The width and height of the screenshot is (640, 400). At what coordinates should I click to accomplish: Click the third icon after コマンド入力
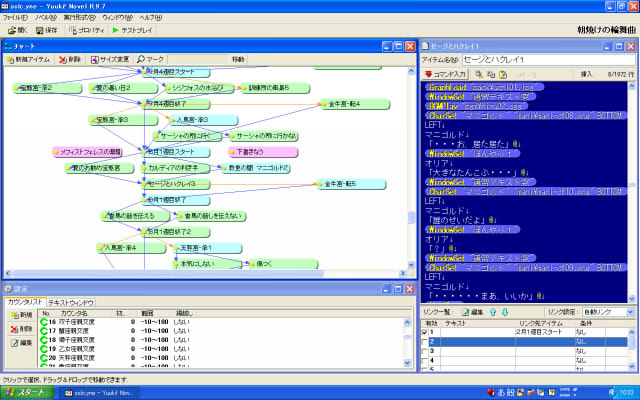503,74
